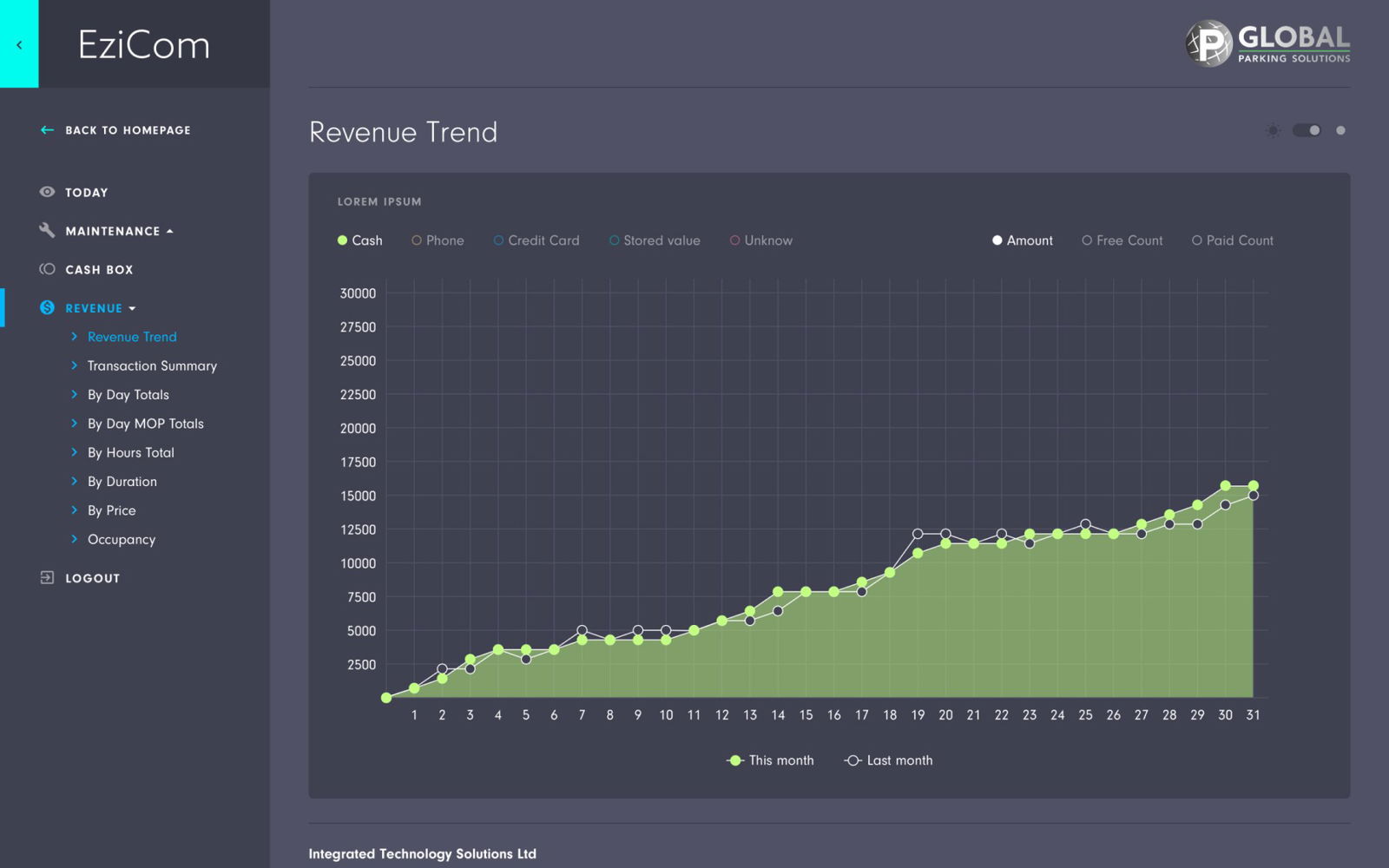Click the Revenue Trend page heading
Screen dimensions: 1389x868
tap(404, 132)
